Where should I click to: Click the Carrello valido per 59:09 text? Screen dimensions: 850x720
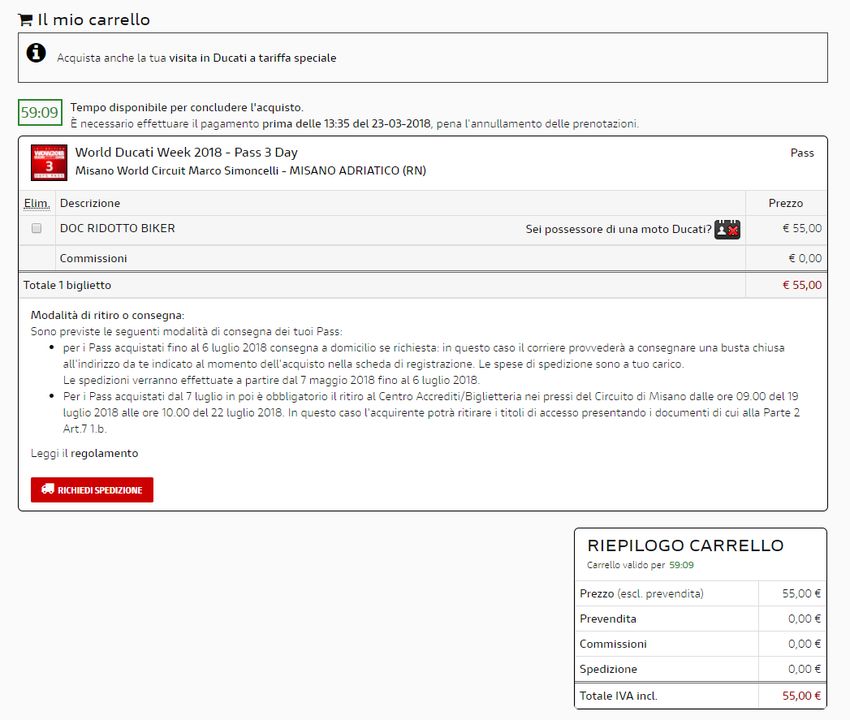tap(640, 565)
